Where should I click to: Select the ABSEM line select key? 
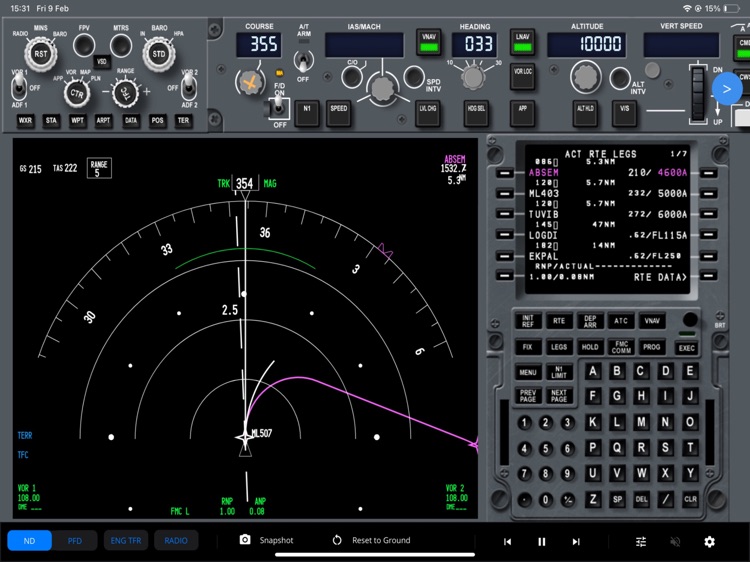[x=504, y=173]
